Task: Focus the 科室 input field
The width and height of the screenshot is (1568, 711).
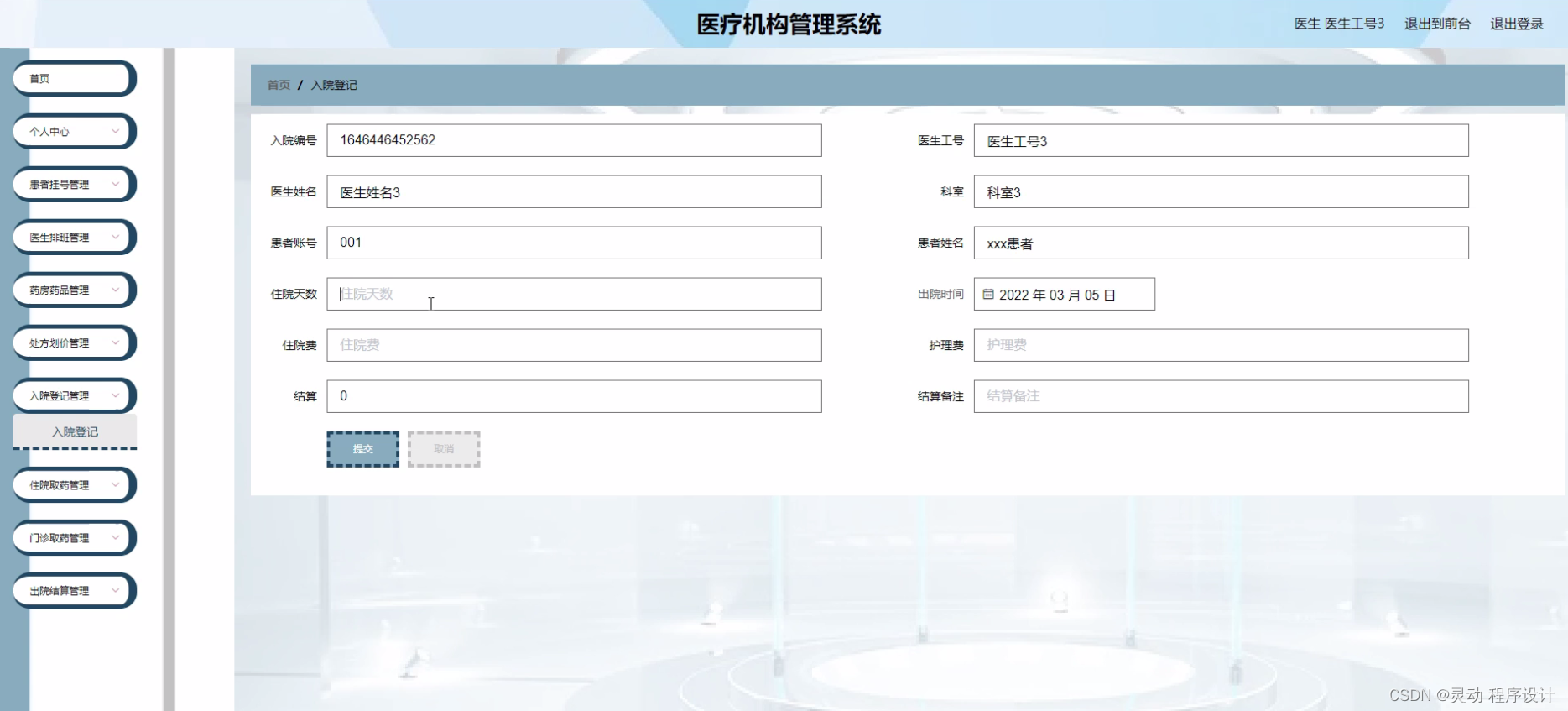Action: pyautogui.click(x=1221, y=191)
